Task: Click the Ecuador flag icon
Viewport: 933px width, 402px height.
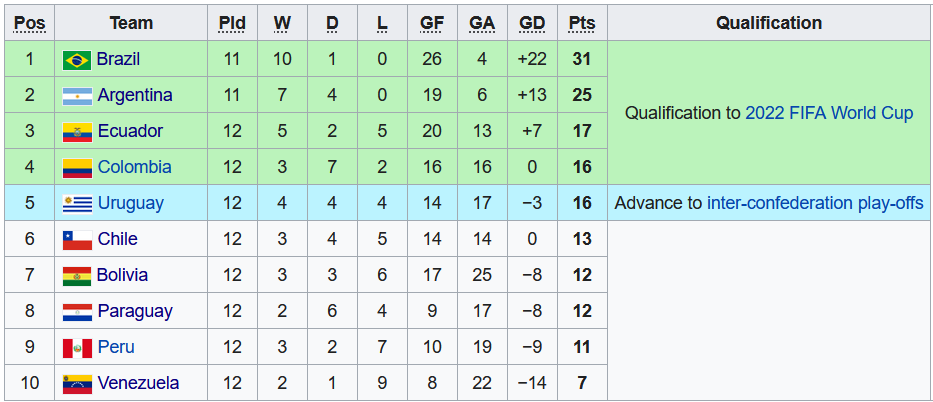Action: coord(77,132)
